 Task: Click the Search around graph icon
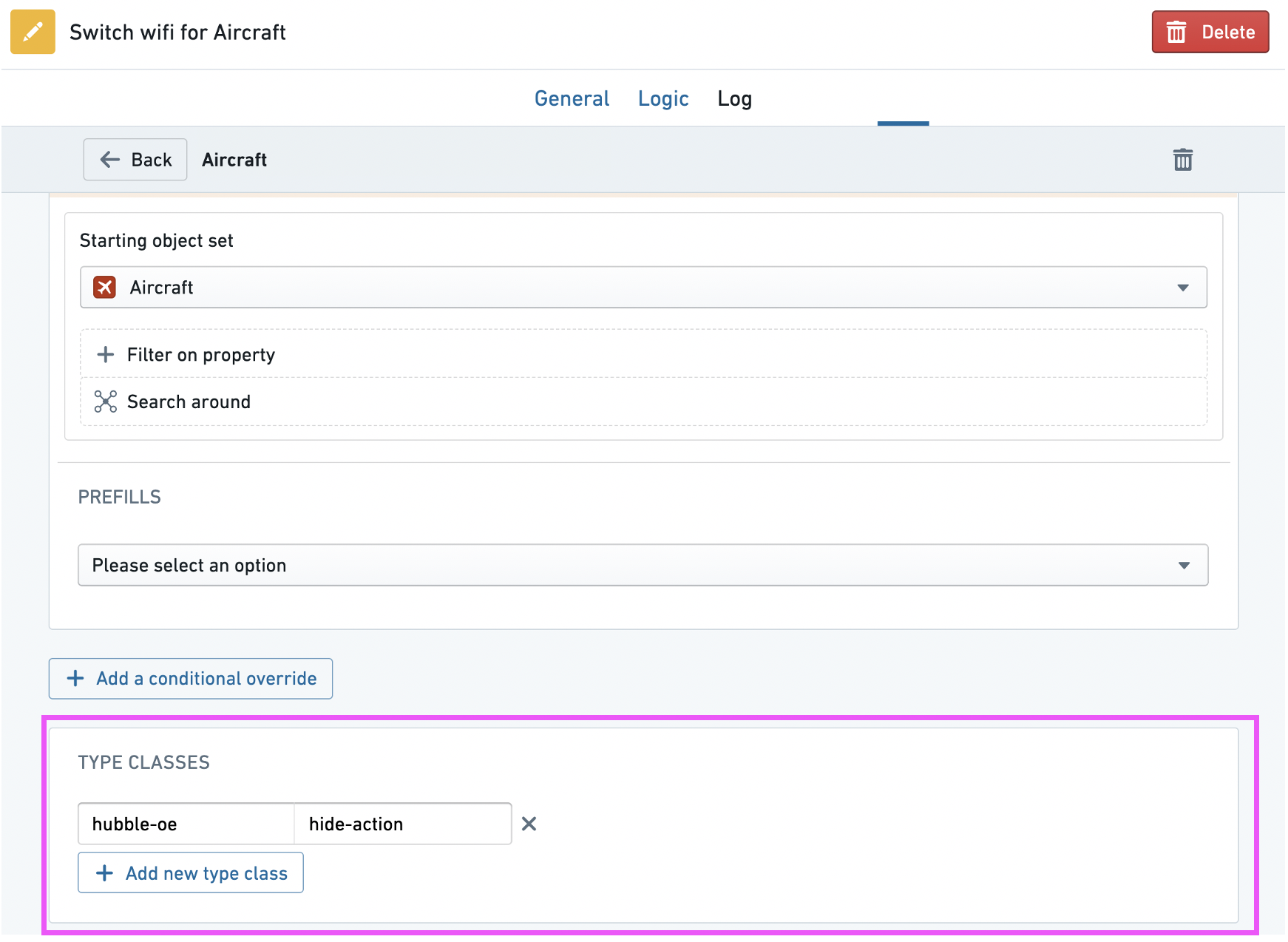(x=106, y=401)
